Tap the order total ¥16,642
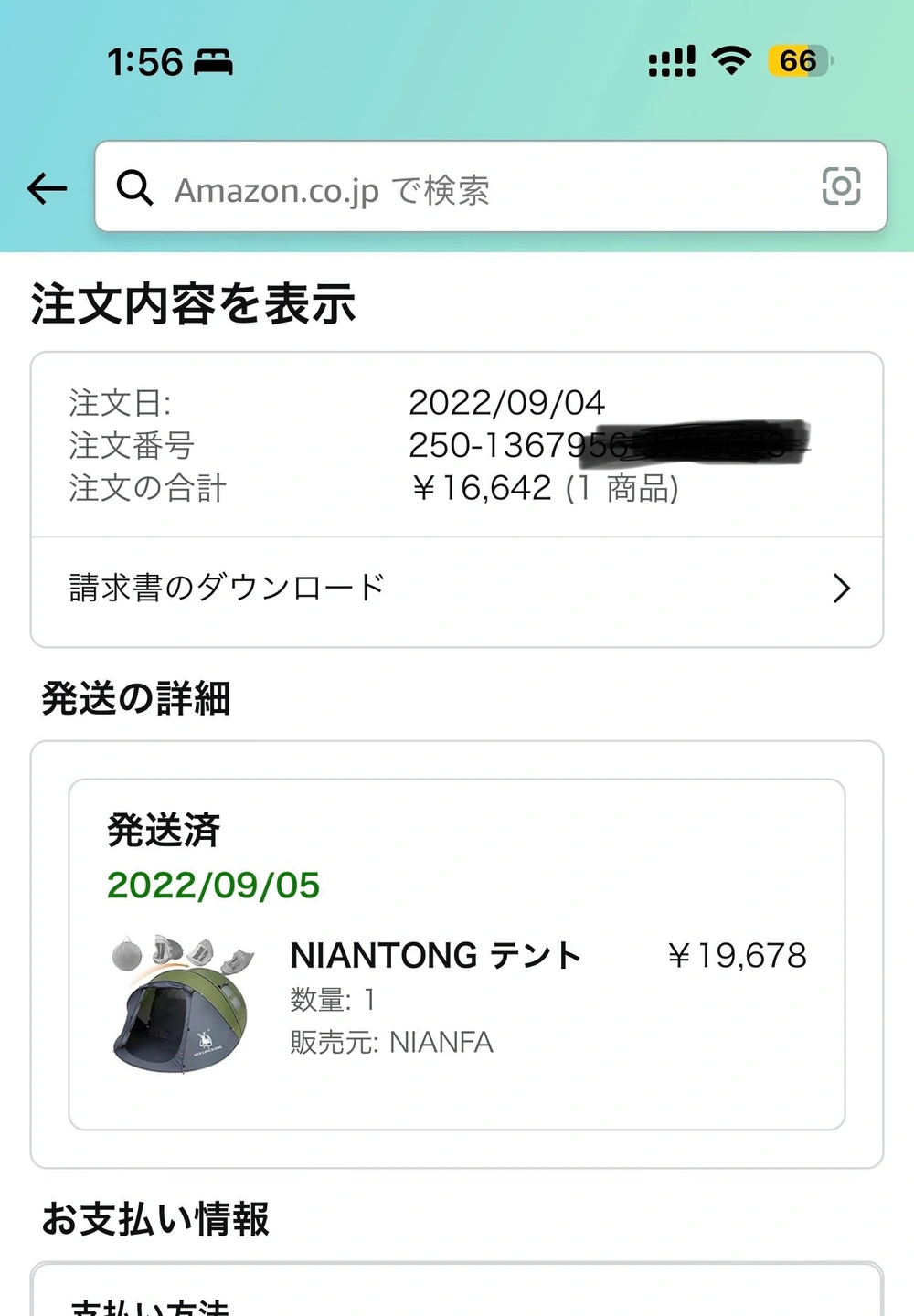Screen dimensions: 914x1316 point(481,488)
